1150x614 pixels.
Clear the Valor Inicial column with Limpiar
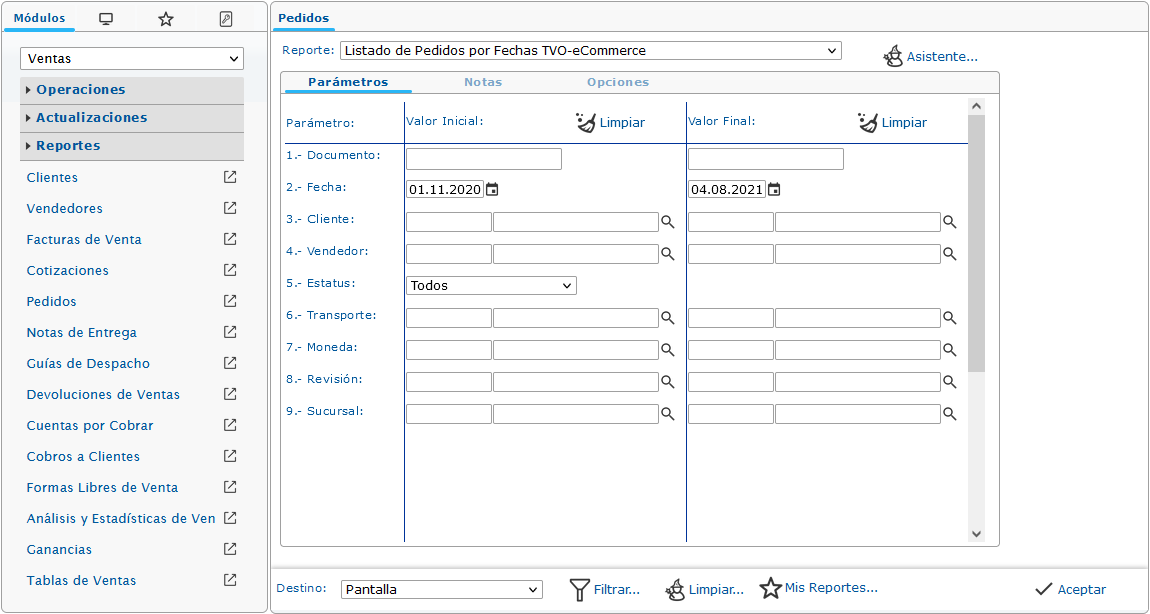pyautogui.click(x=610, y=123)
